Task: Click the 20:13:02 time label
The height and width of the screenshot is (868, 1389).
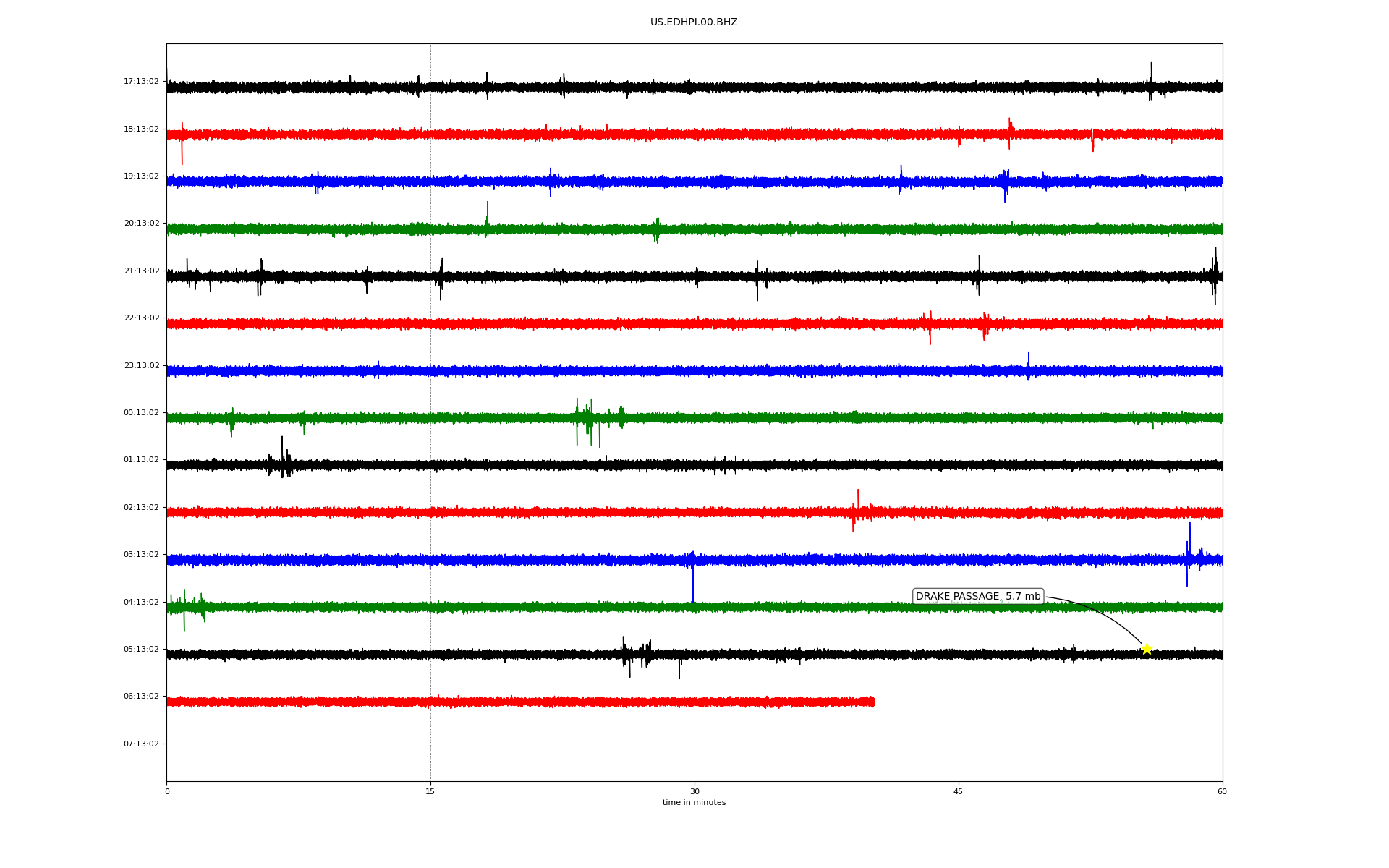Action: (x=141, y=224)
